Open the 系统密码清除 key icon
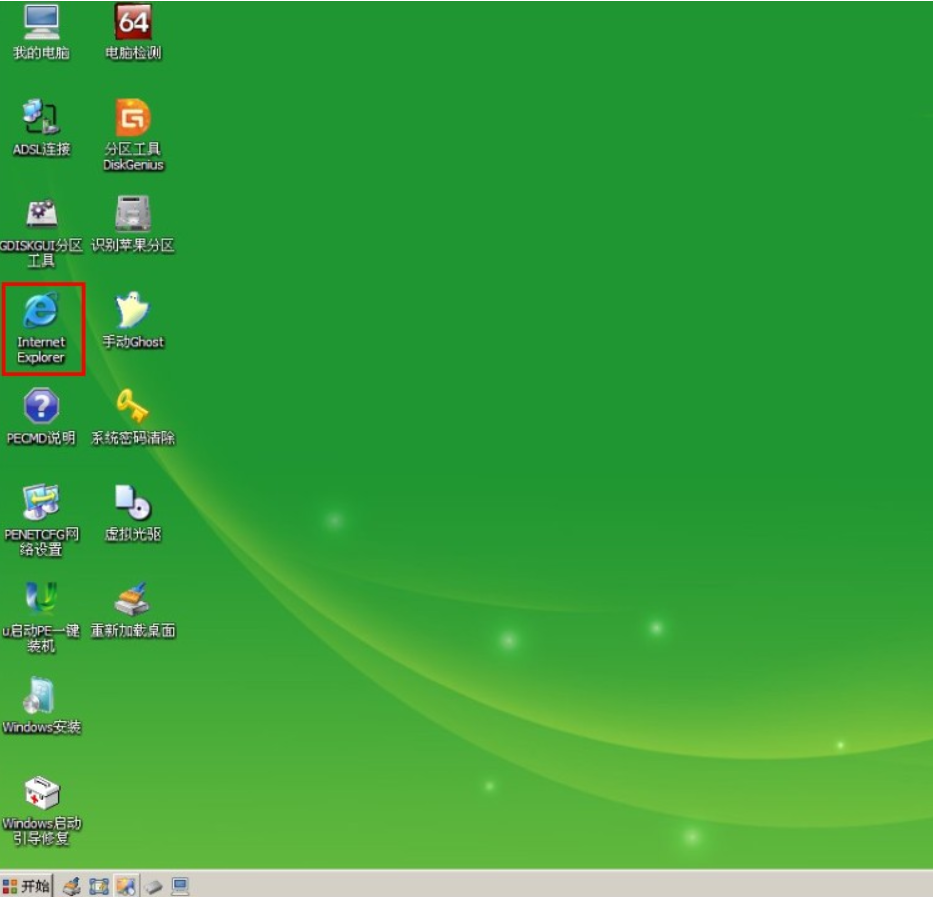The width and height of the screenshot is (933, 897). click(x=133, y=407)
